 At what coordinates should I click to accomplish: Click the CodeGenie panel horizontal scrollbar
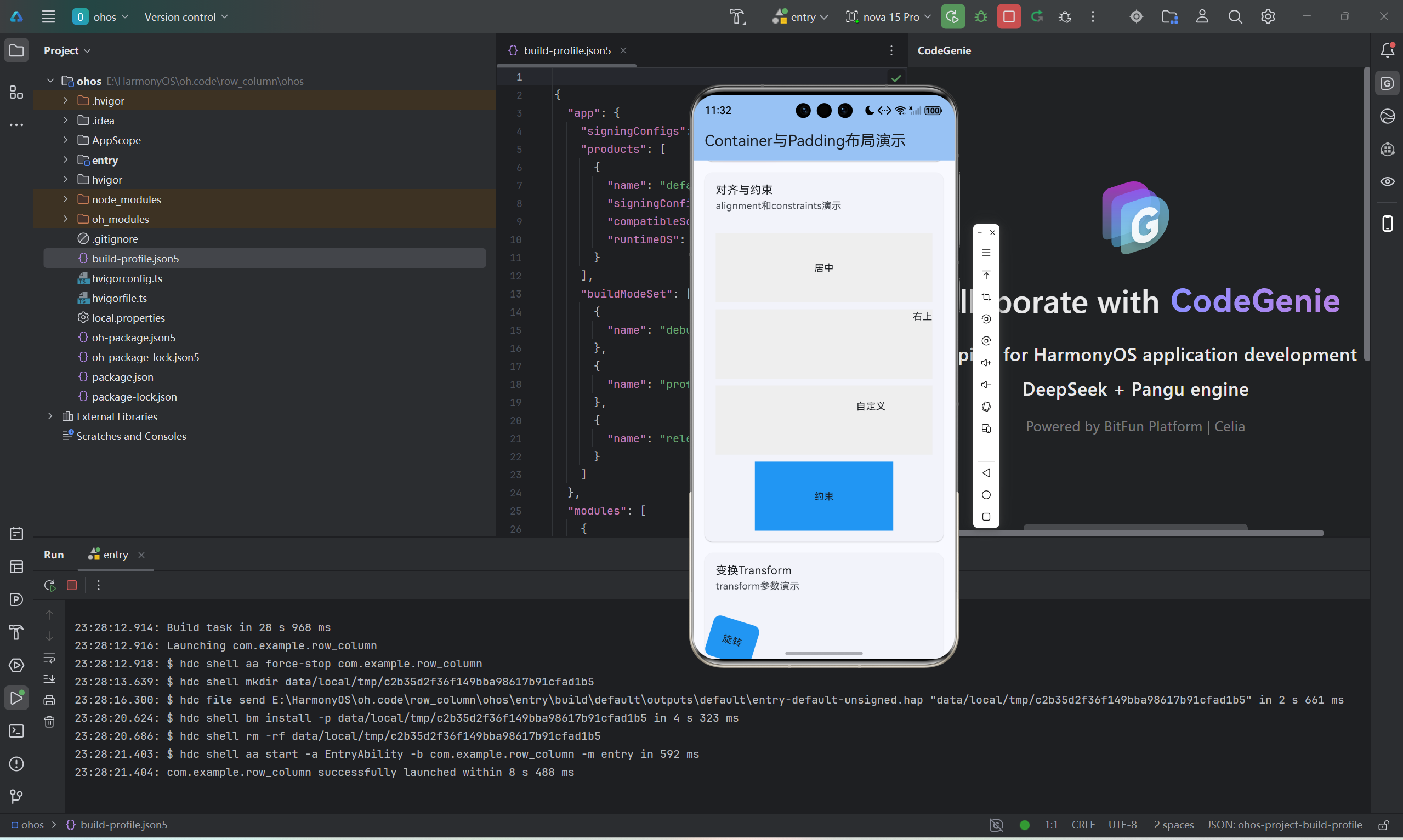1172,532
